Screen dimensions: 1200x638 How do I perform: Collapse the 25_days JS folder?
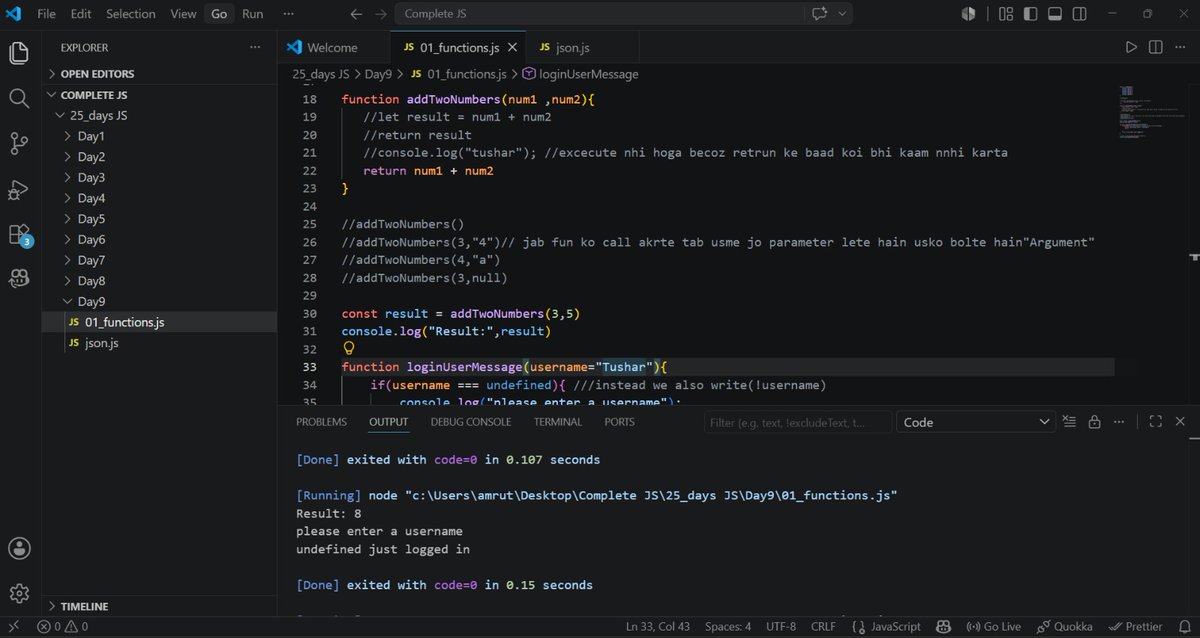(160, 116)
